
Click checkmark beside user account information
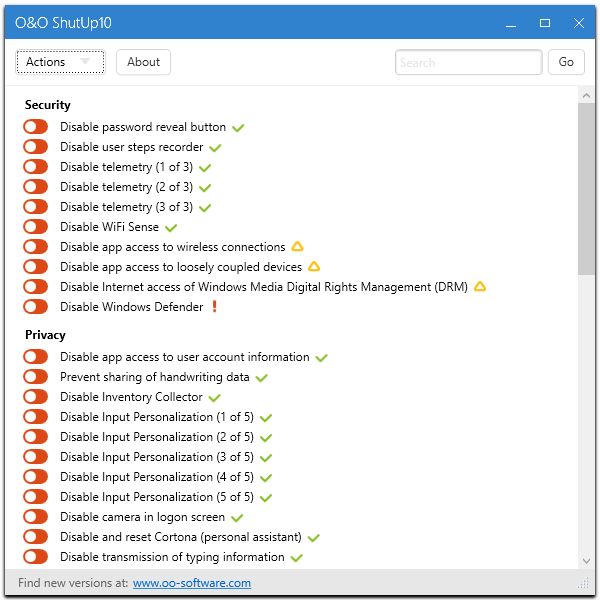pyautogui.click(x=321, y=358)
